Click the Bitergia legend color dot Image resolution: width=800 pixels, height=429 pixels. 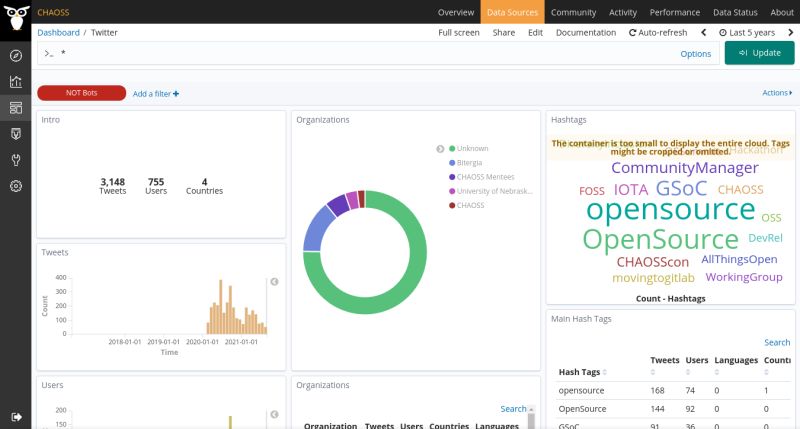pos(452,163)
